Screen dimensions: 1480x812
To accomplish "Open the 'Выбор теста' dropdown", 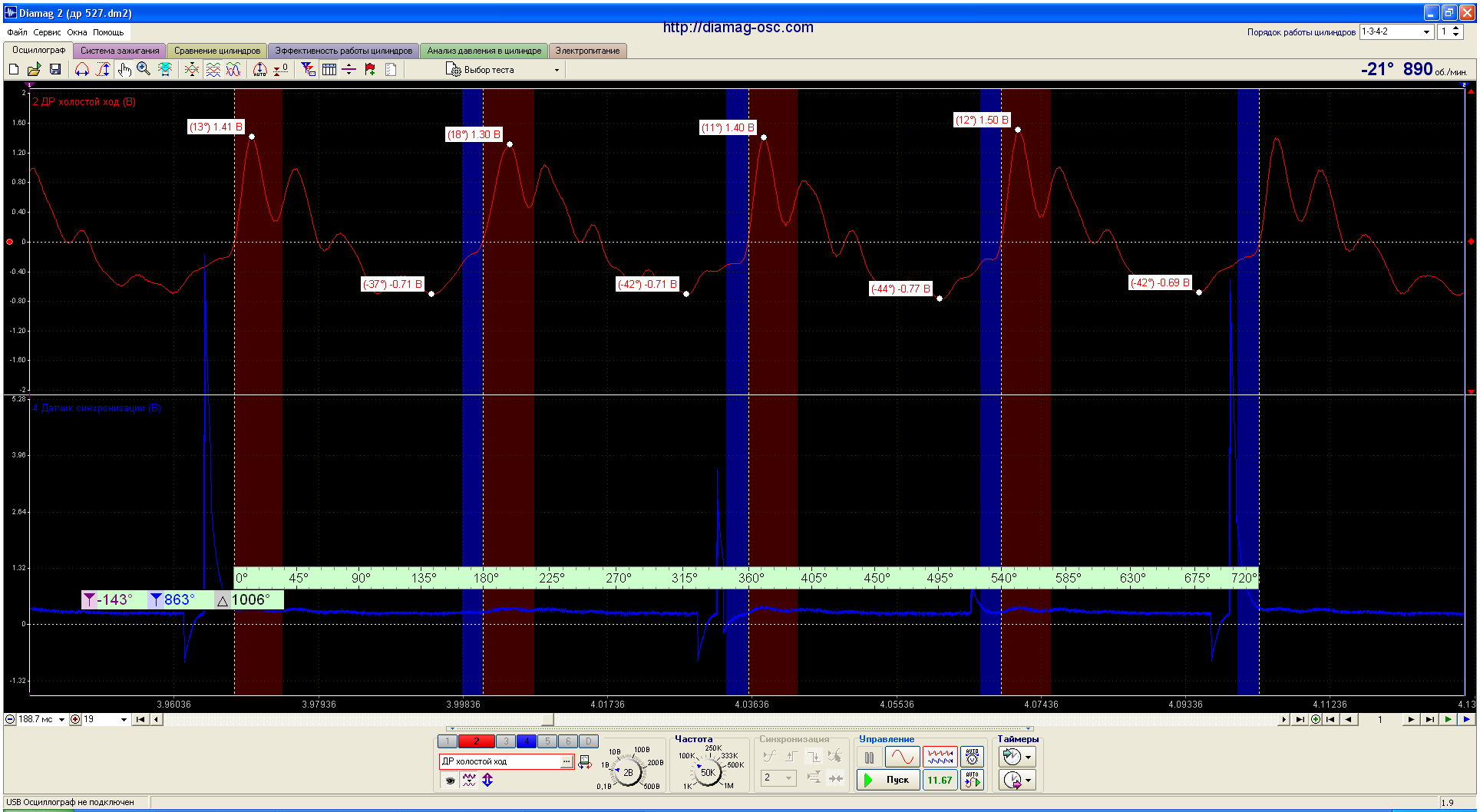I will 503,70.
